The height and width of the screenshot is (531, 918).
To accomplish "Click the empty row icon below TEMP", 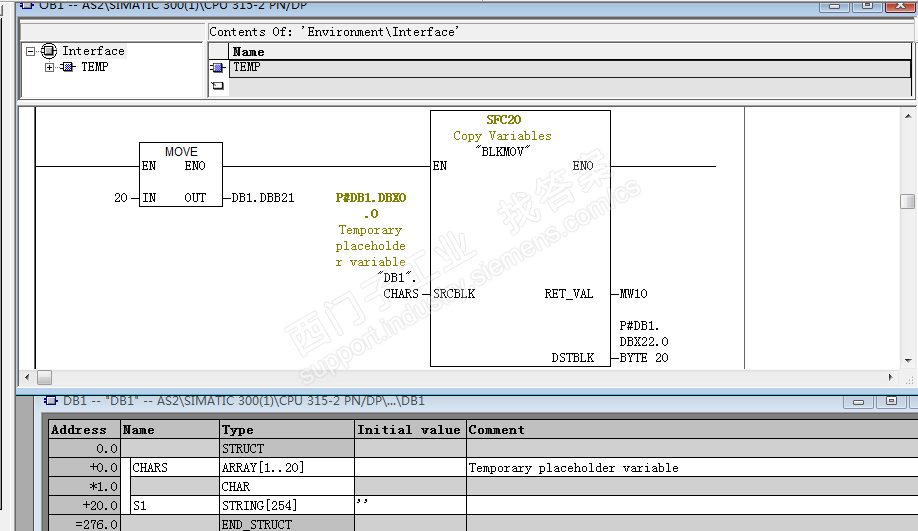I will pos(217,86).
